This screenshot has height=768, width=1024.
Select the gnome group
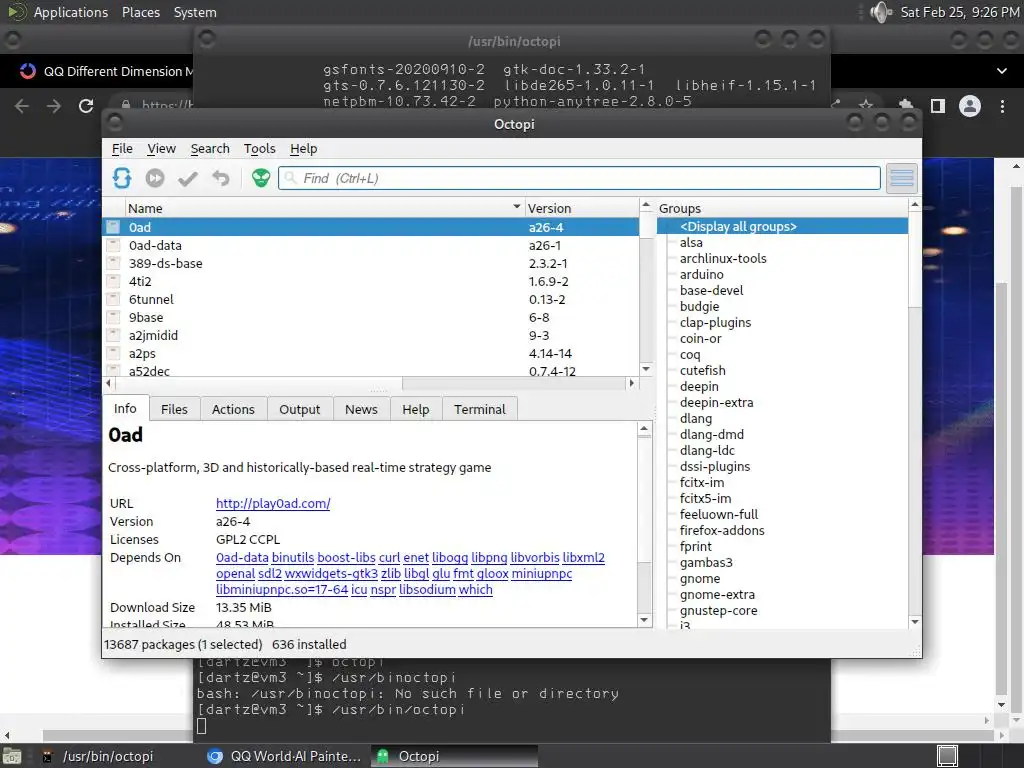[699, 579]
